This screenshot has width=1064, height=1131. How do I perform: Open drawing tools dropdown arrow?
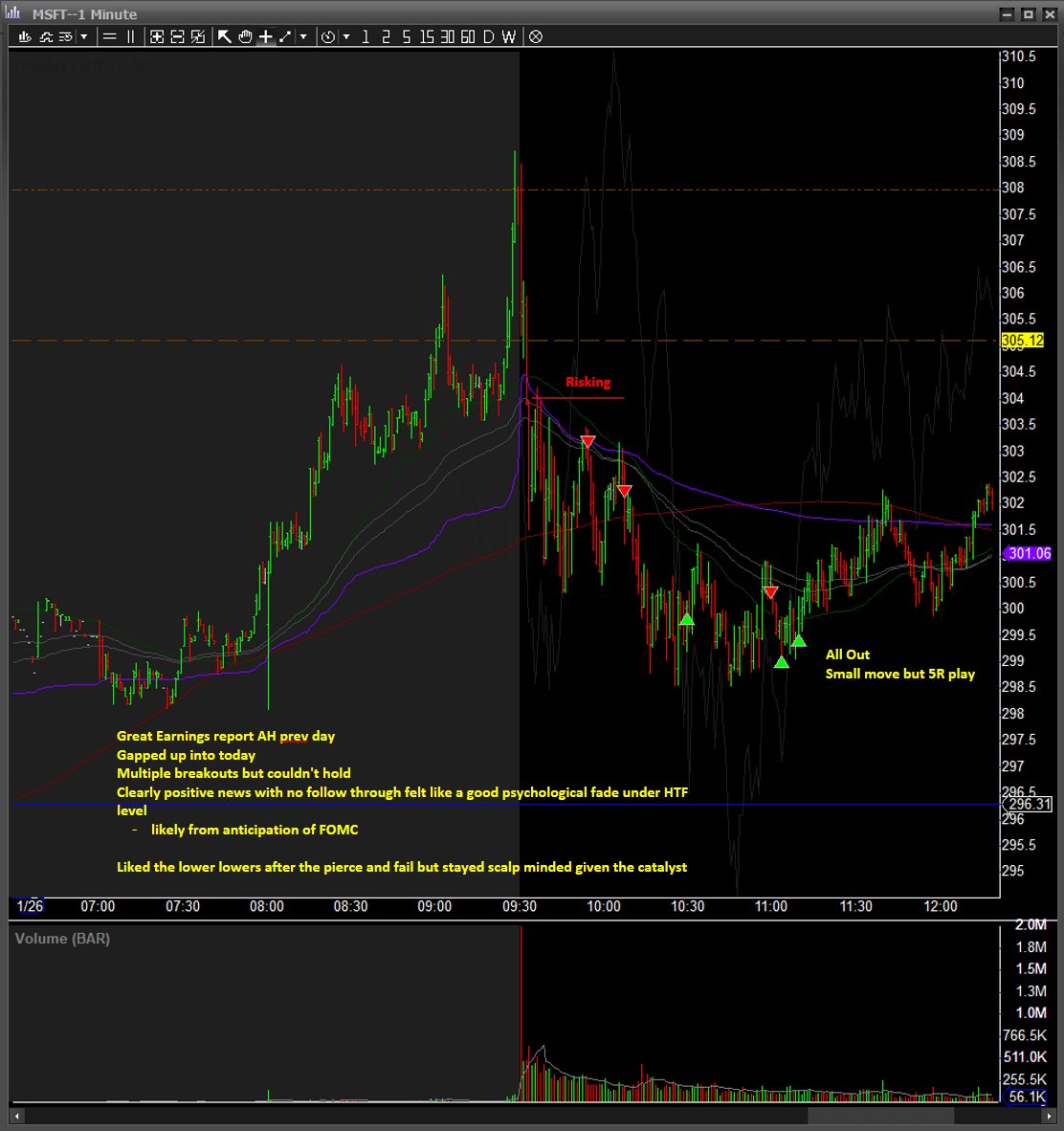303,36
